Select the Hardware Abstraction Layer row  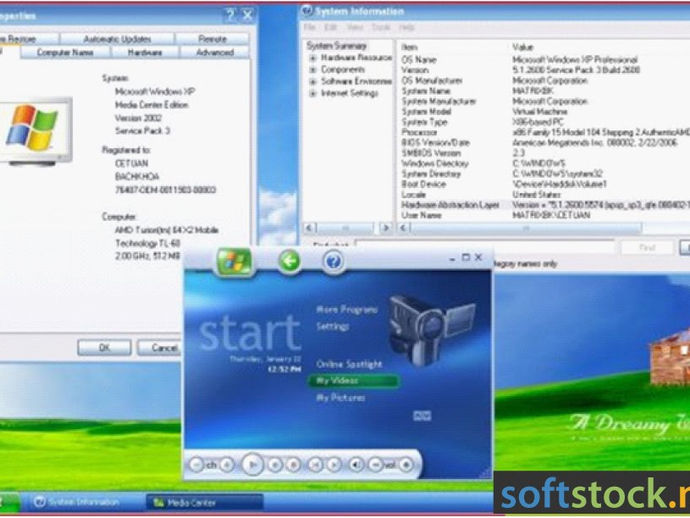point(545,205)
